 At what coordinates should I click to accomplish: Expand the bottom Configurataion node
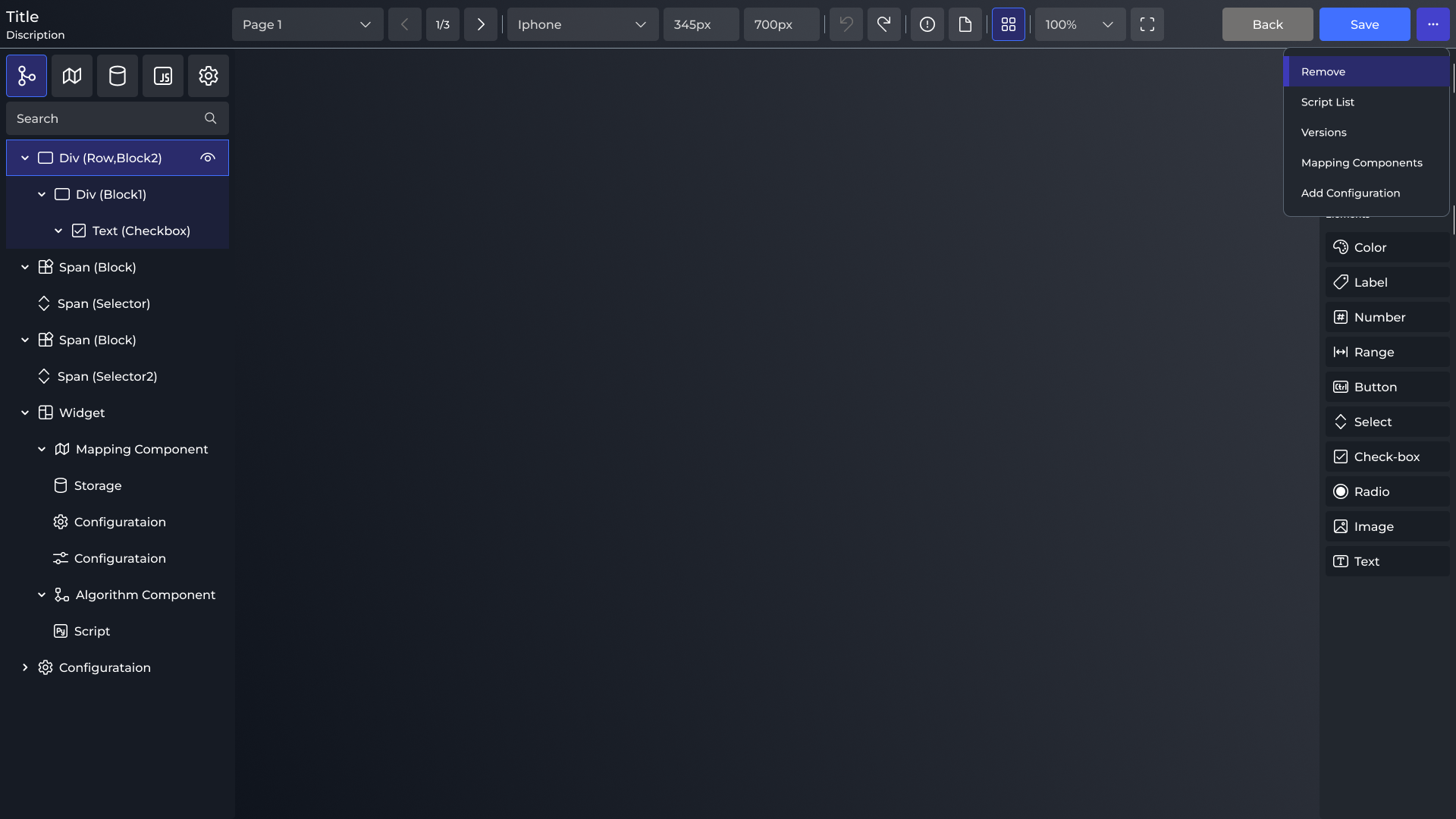tap(25, 667)
